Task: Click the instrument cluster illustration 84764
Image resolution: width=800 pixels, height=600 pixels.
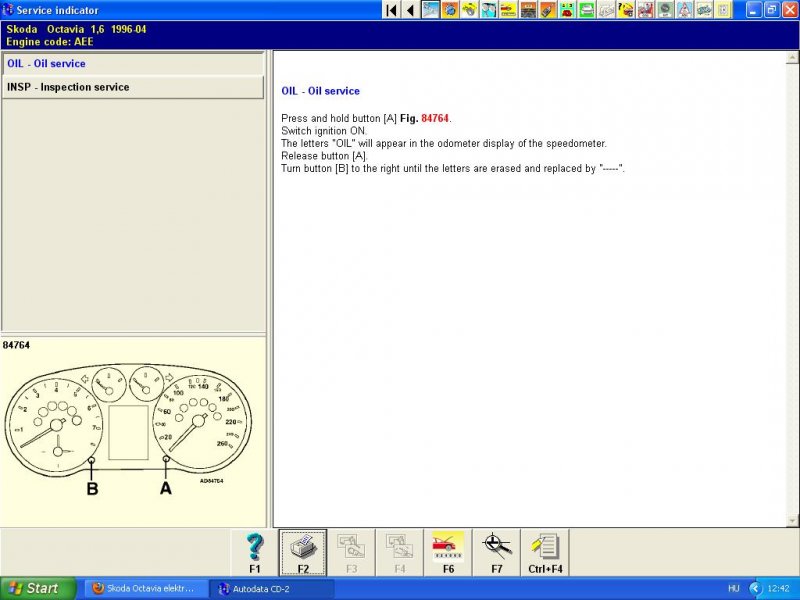Action: [128, 429]
